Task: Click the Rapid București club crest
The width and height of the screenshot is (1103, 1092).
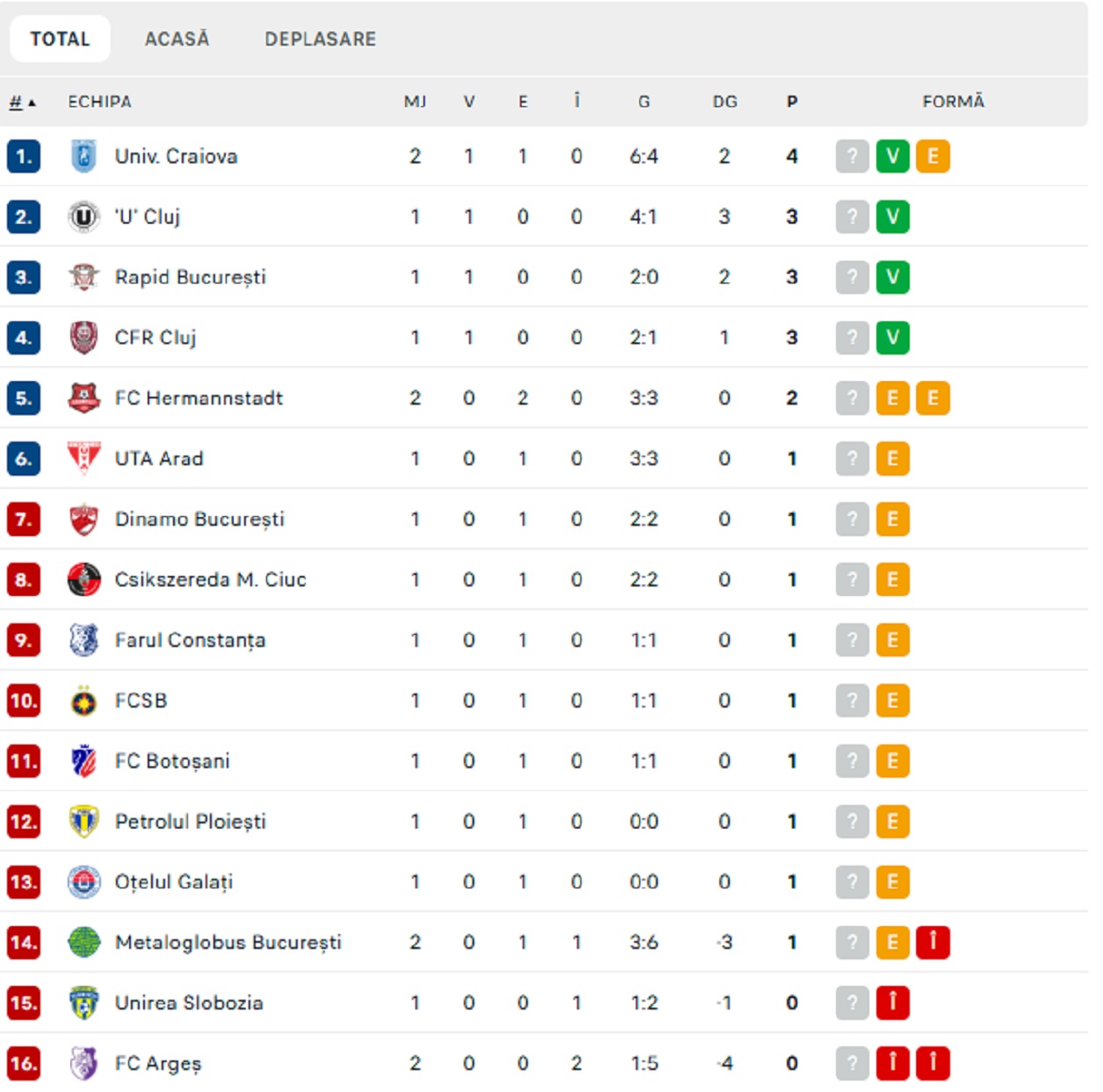Action: coord(83,277)
